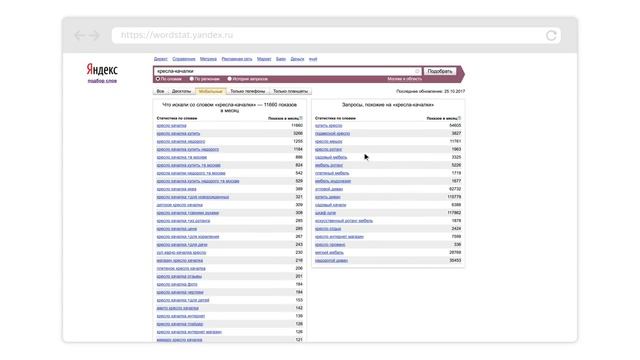Open the Директ link in top navigation
The image size is (640, 360).
[x=160, y=59]
